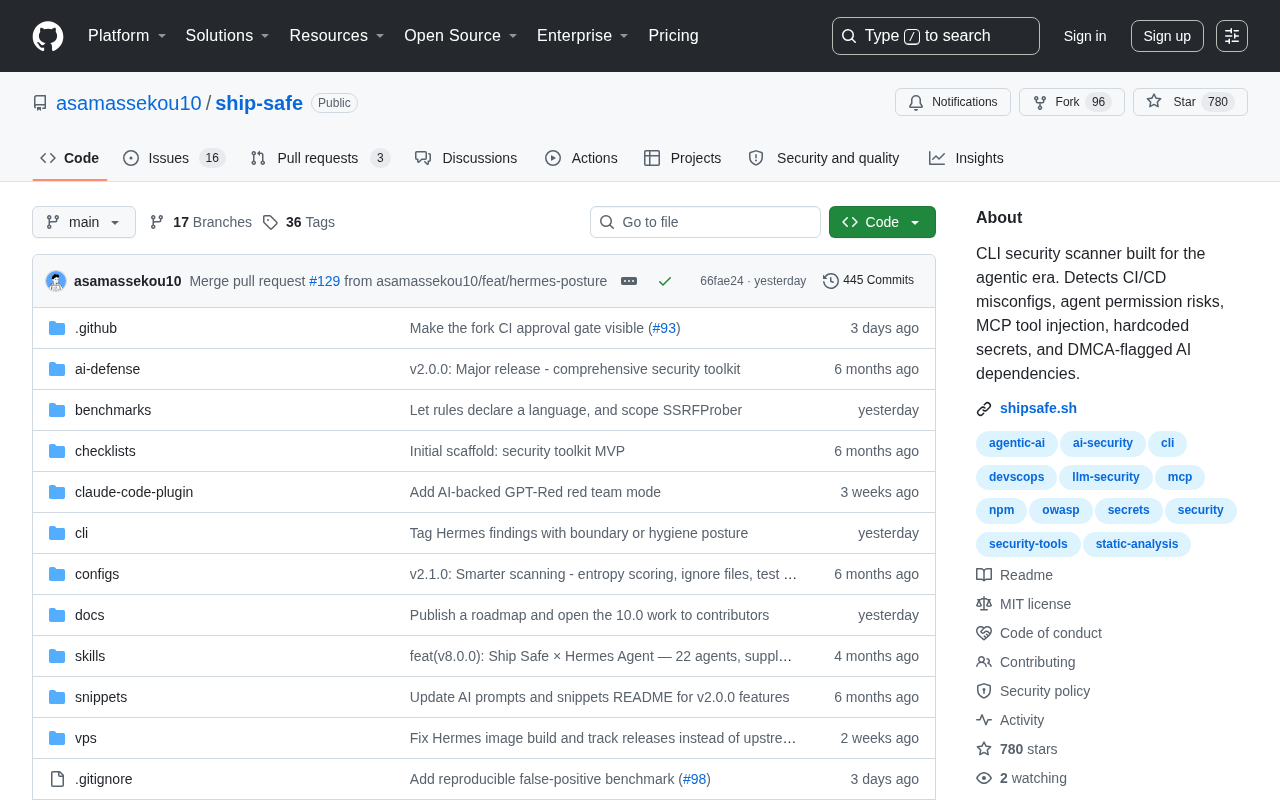Click the snippets folder icon
1280x800 pixels.
click(57, 697)
